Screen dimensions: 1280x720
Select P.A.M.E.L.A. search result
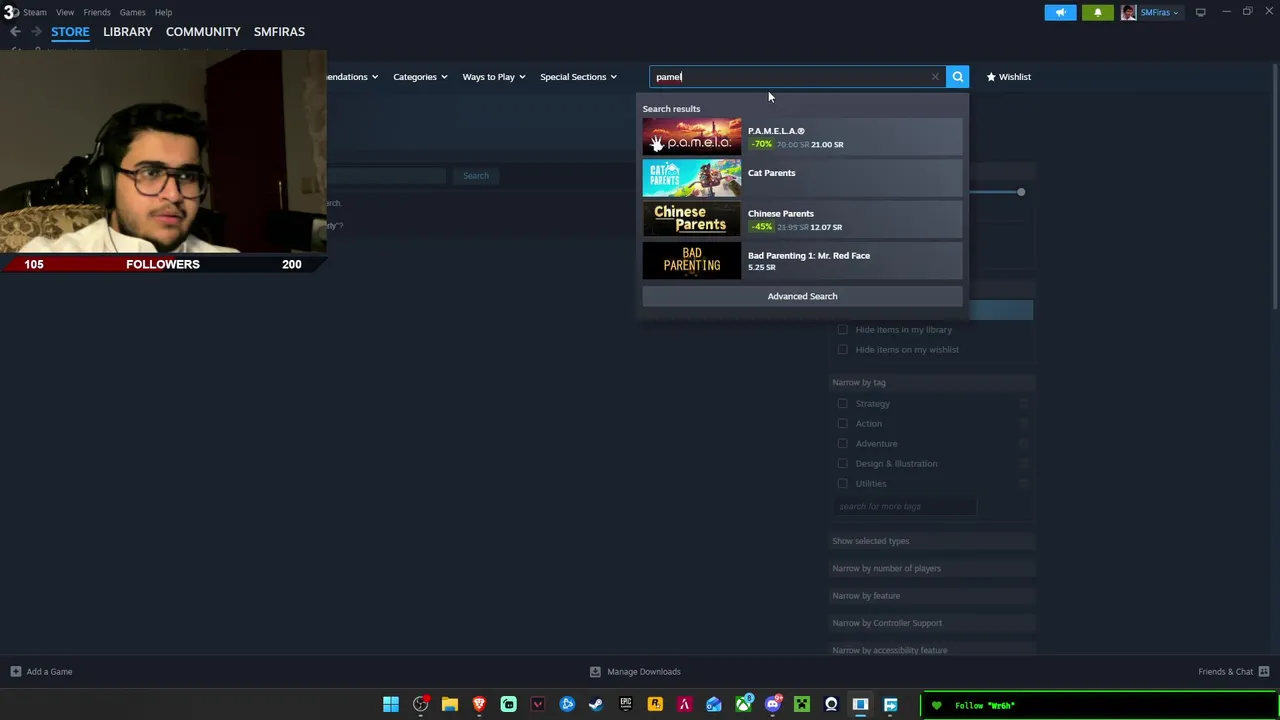pyautogui.click(x=802, y=137)
